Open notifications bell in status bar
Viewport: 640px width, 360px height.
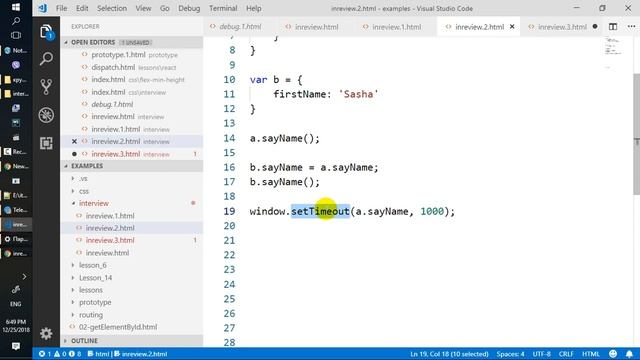point(629,354)
